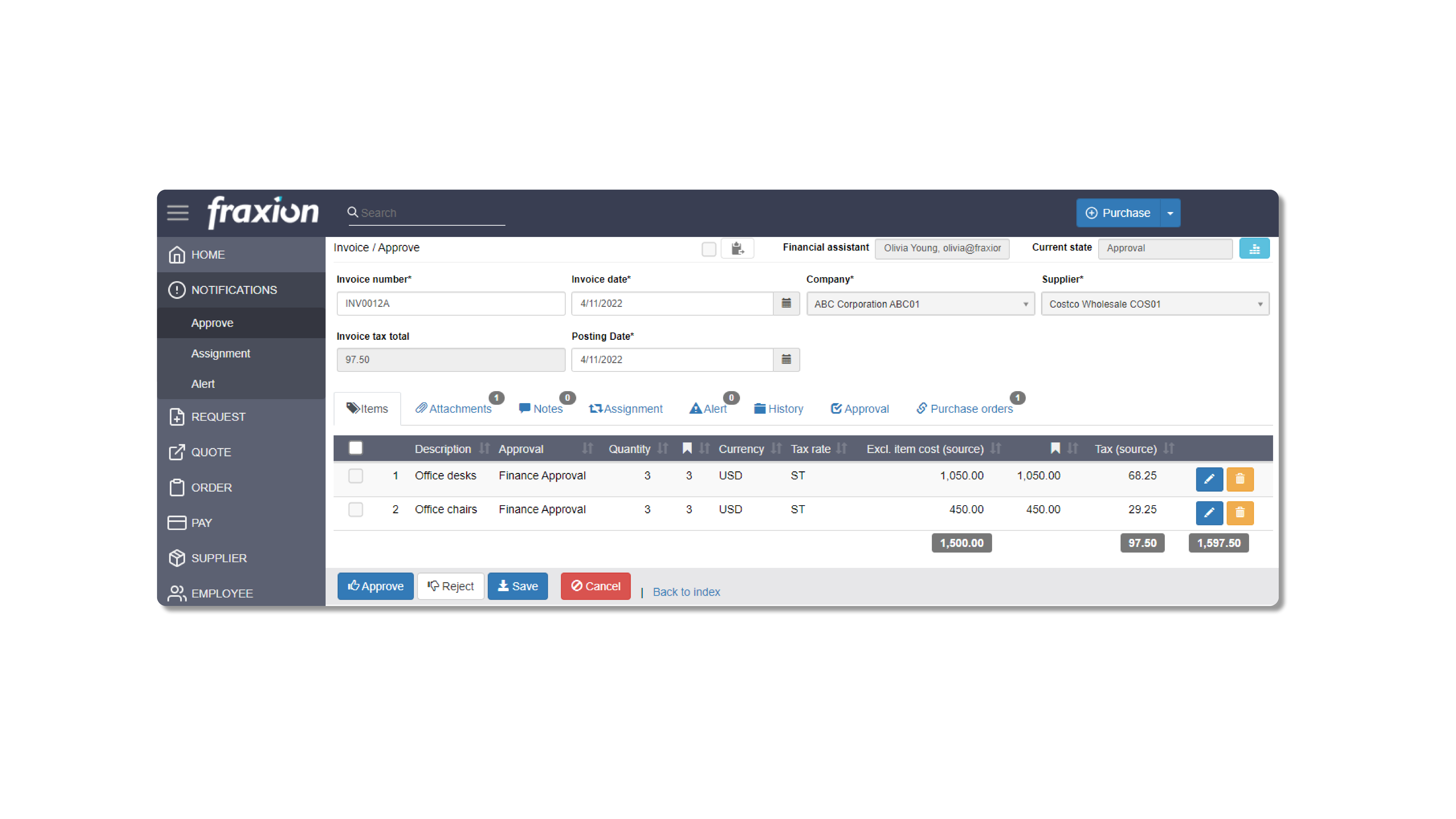This screenshot has width=1456, height=819.
Task: Sort by the Currency column
Action: click(776, 449)
